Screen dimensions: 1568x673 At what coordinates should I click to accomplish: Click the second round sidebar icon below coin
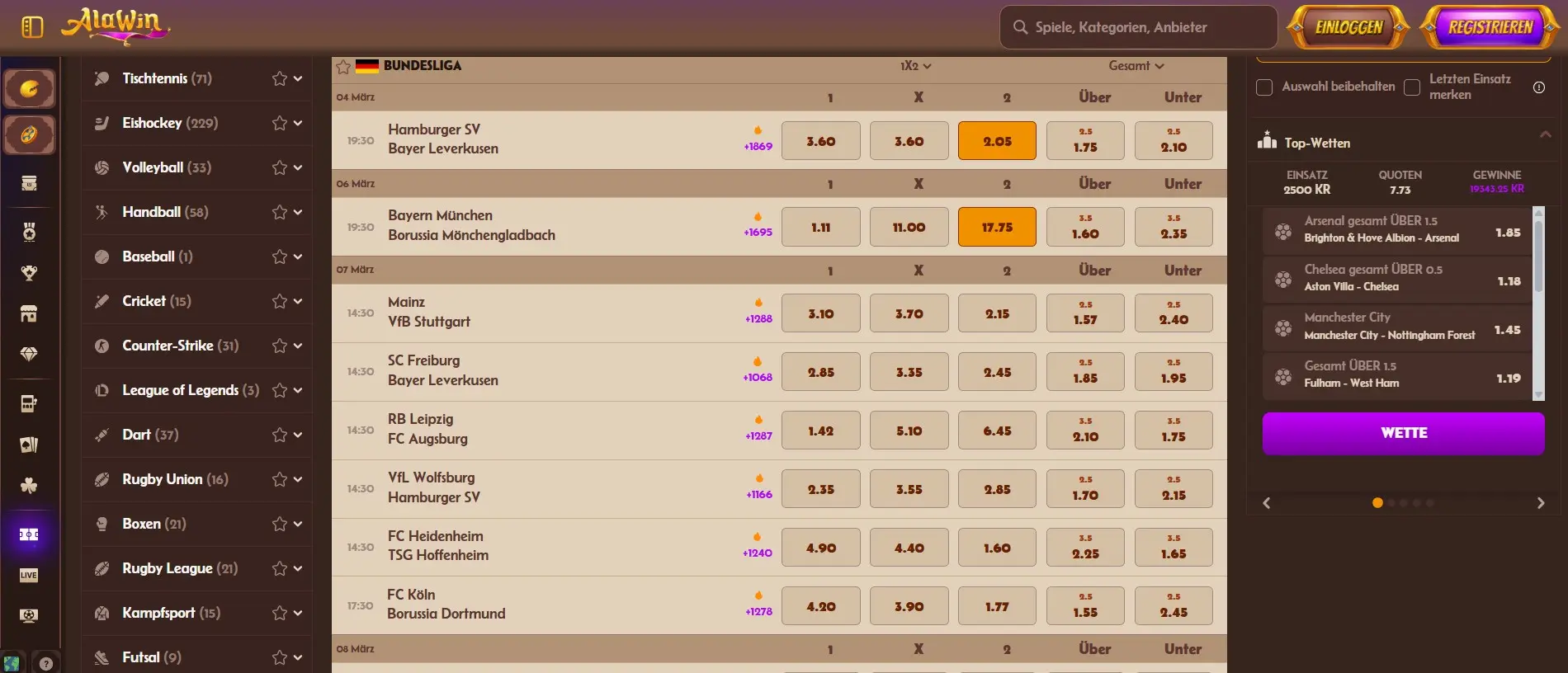tap(29, 134)
